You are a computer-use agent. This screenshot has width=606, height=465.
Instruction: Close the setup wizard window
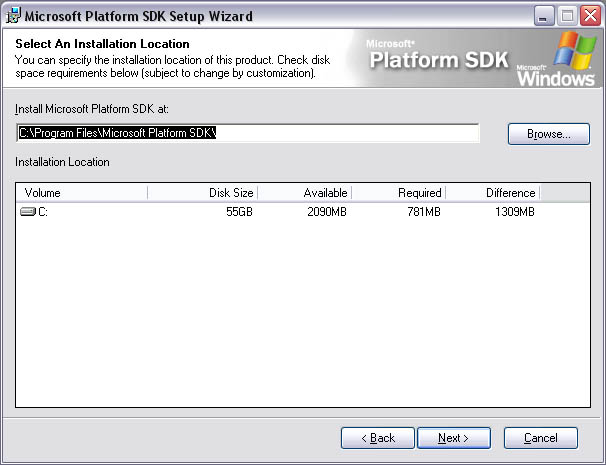(x=591, y=16)
